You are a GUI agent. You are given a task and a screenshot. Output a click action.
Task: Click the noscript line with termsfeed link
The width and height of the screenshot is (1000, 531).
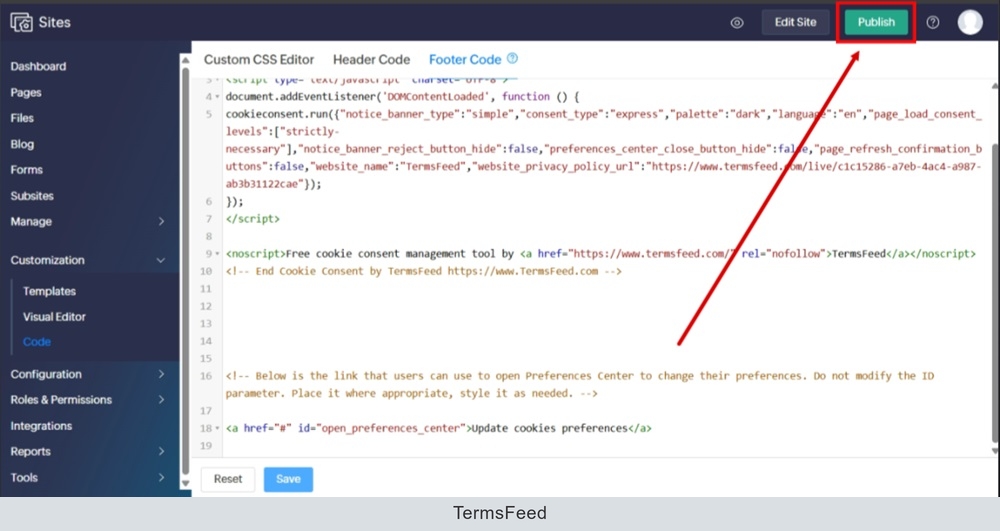(600, 254)
